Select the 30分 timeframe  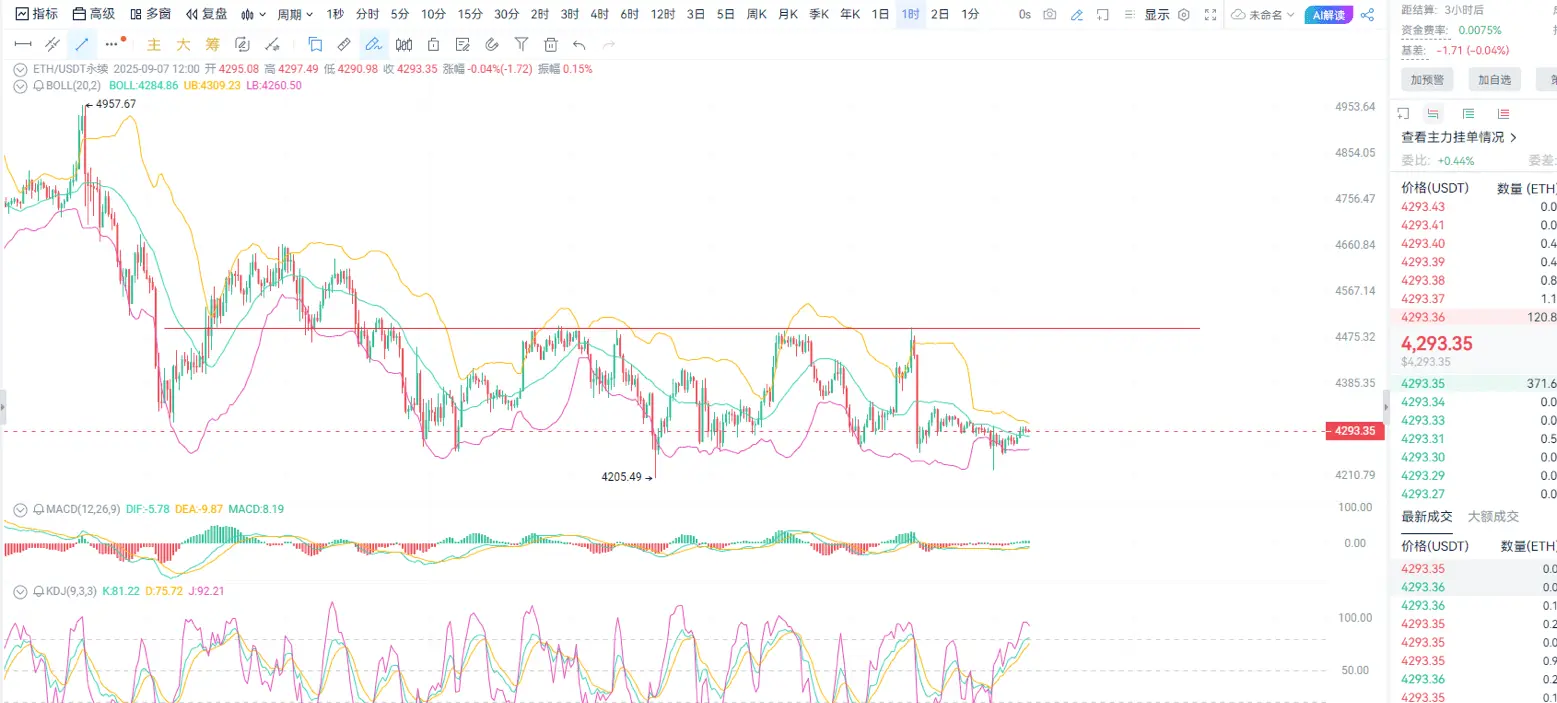(506, 14)
